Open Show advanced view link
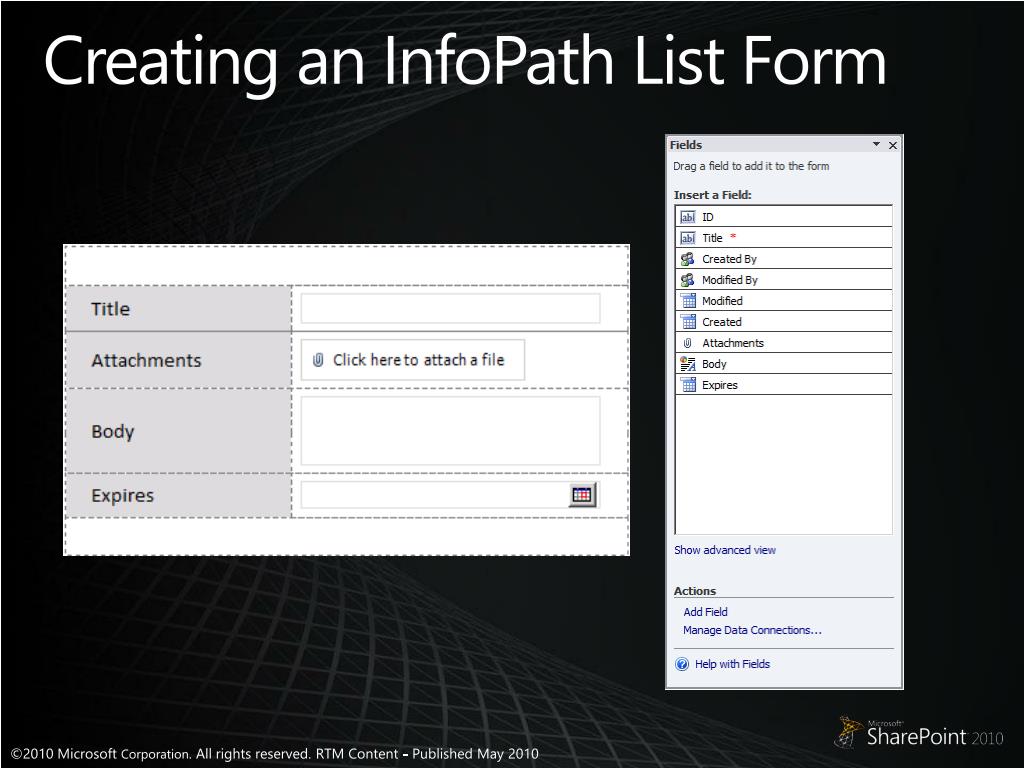This screenshot has height=768, width=1024. [725, 550]
